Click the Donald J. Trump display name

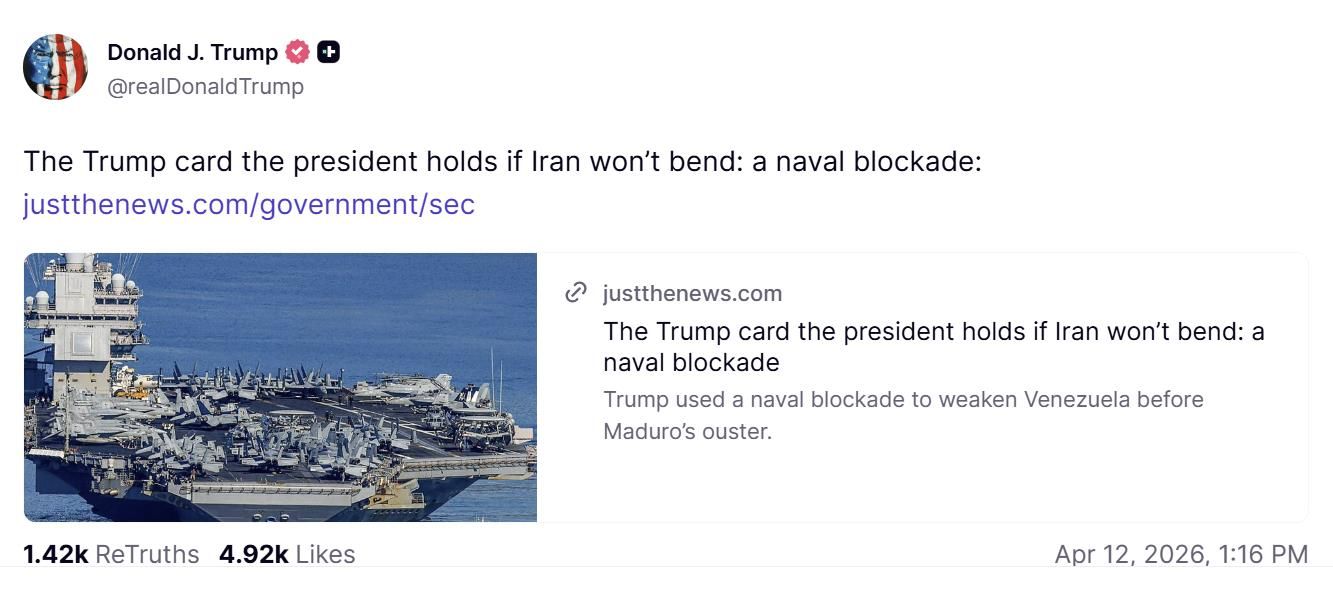tap(192, 52)
